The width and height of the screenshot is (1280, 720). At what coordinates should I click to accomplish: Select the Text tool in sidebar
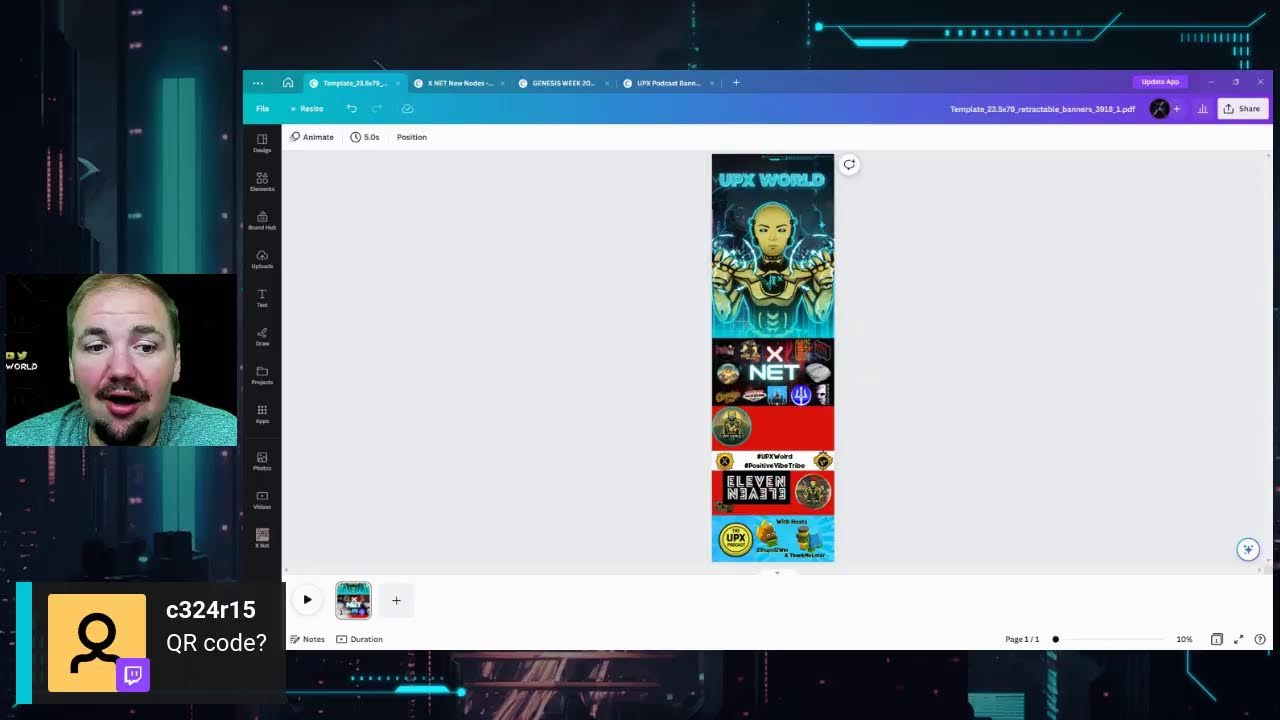(x=262, y=298)
